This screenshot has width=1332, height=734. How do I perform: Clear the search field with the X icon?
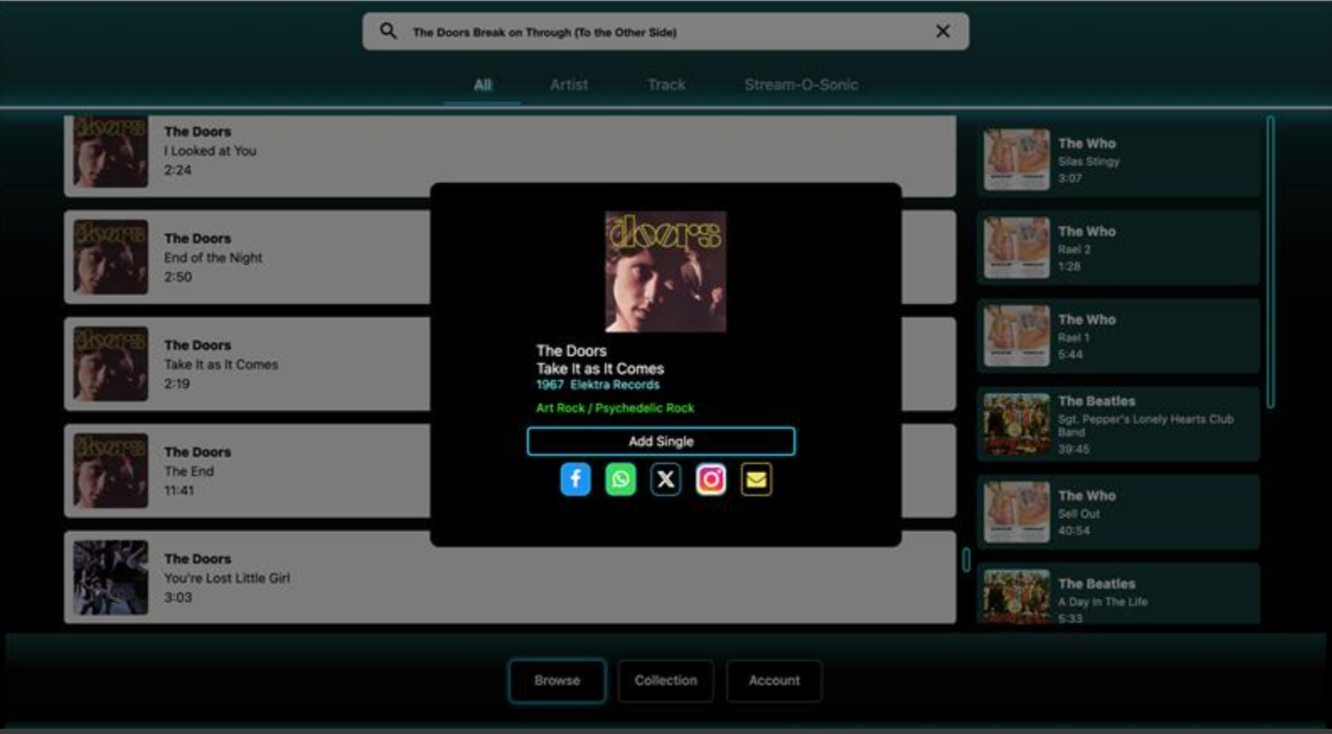942,32
